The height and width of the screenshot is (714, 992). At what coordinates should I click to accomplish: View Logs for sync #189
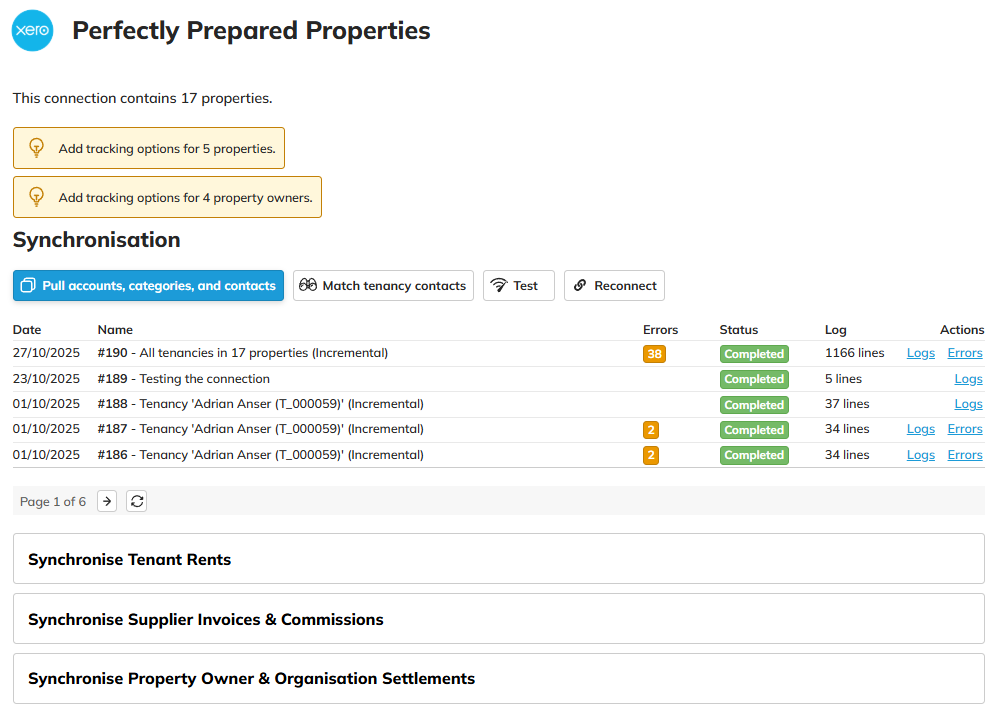[x=968, y=379]
